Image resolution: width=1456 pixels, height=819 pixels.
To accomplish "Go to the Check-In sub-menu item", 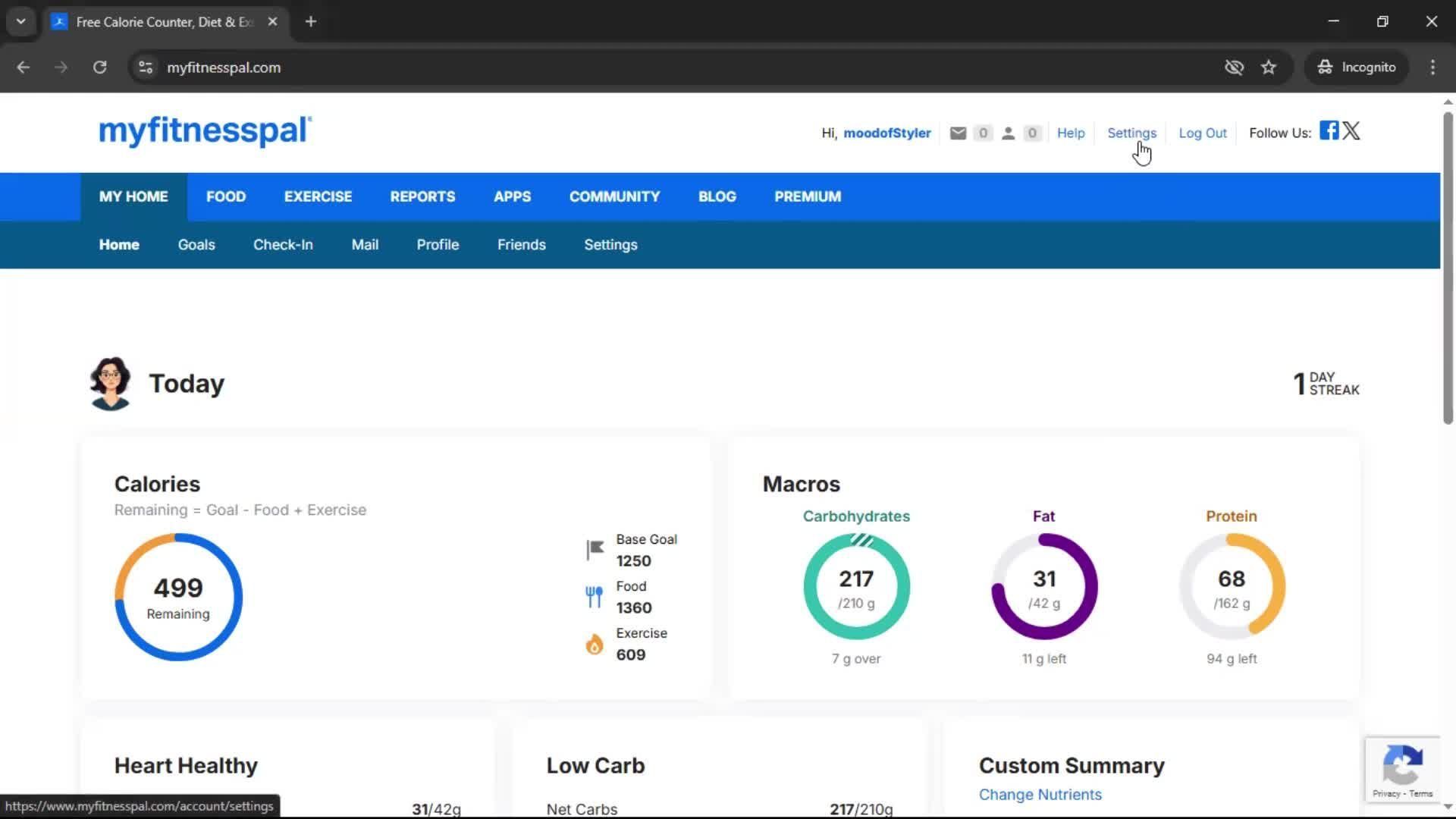I will 283,245.
